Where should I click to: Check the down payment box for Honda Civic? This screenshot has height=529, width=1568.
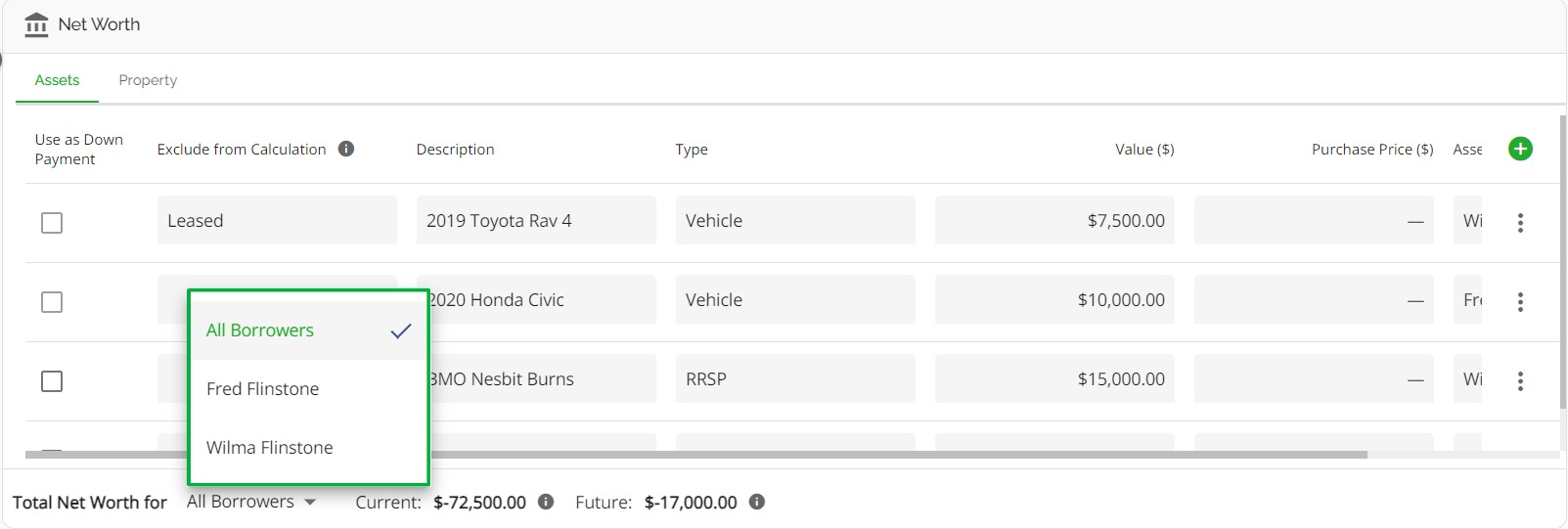coord(52,302)
